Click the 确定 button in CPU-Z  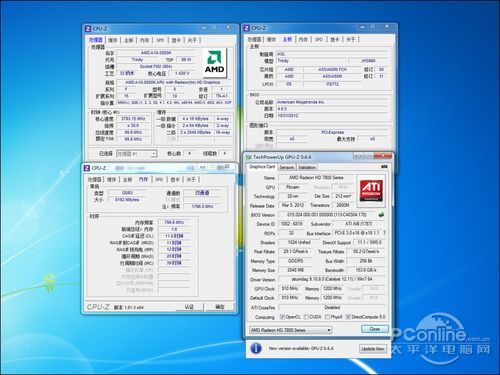(220, 307)
